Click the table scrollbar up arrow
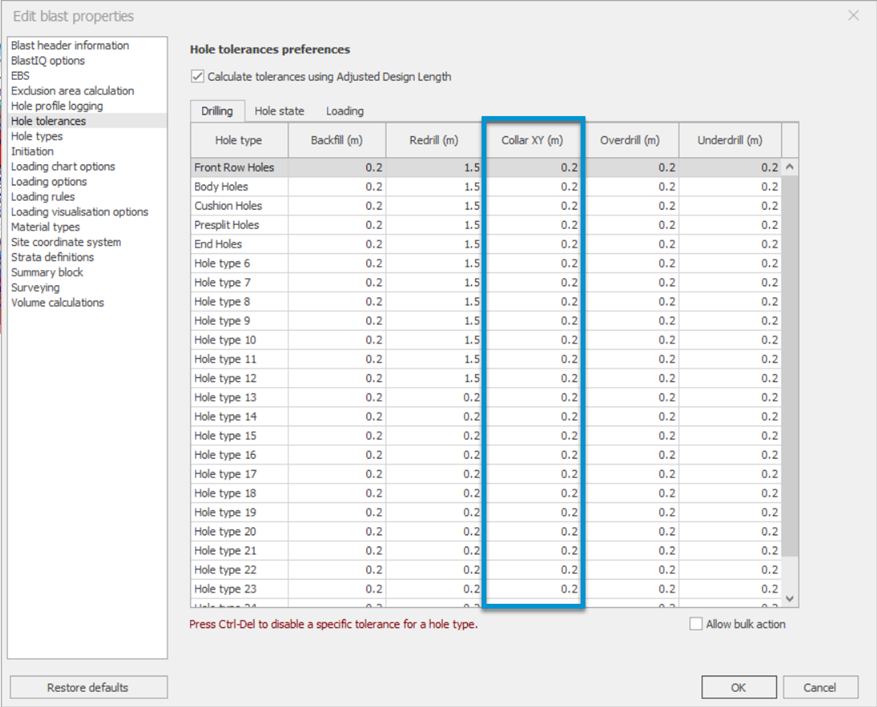 (x=790, y=167)
